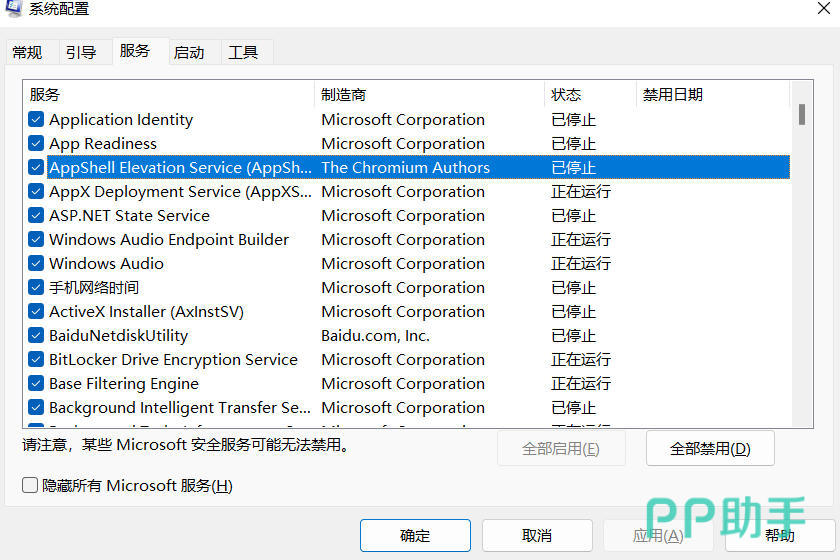The height and width of the screenshot is (560, 840).
Task: Select AppX Deployment Service row name
Action: click(x=181, y=191)
